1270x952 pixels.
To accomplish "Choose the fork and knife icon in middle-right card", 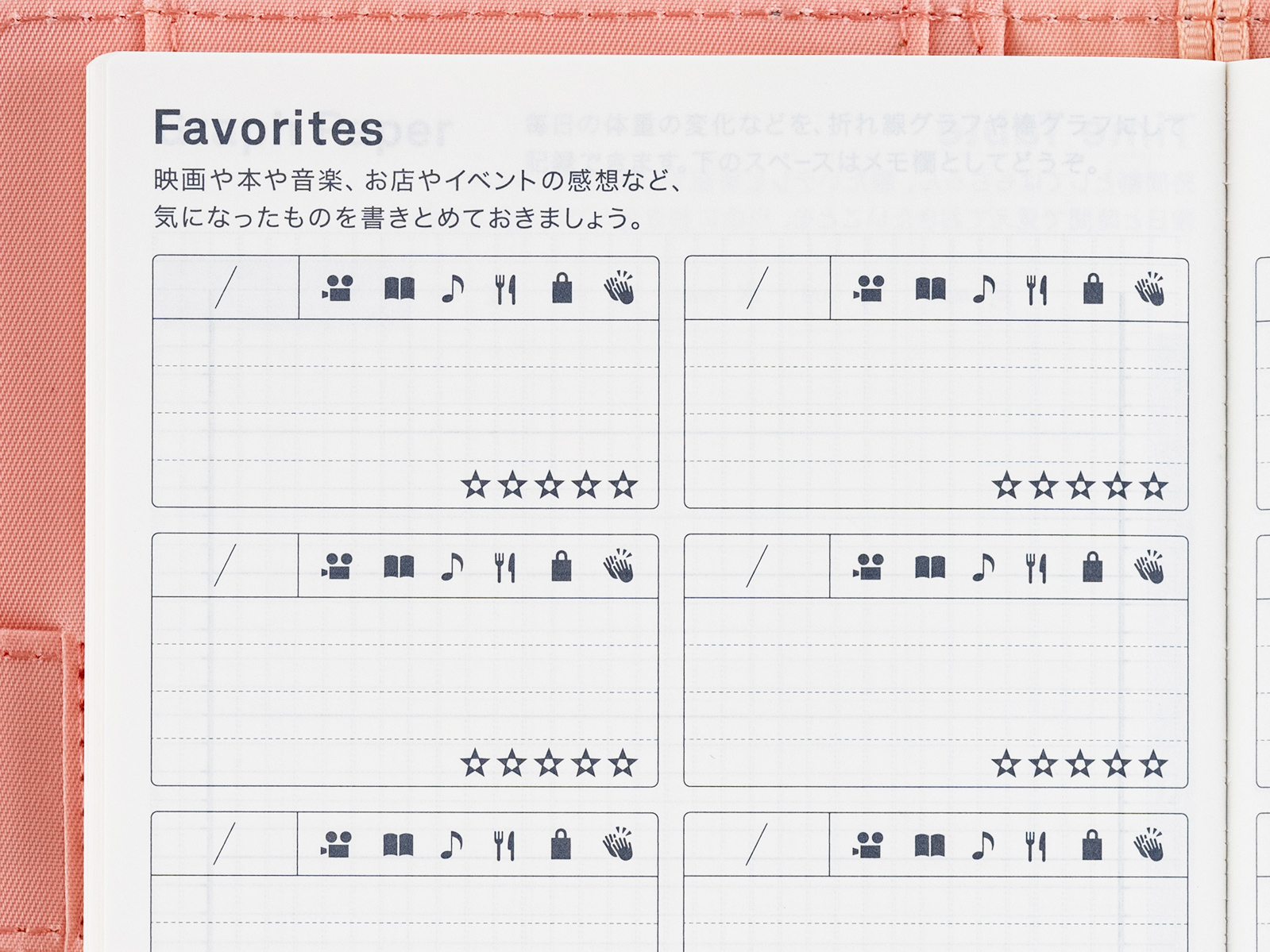I will 1036,568.
